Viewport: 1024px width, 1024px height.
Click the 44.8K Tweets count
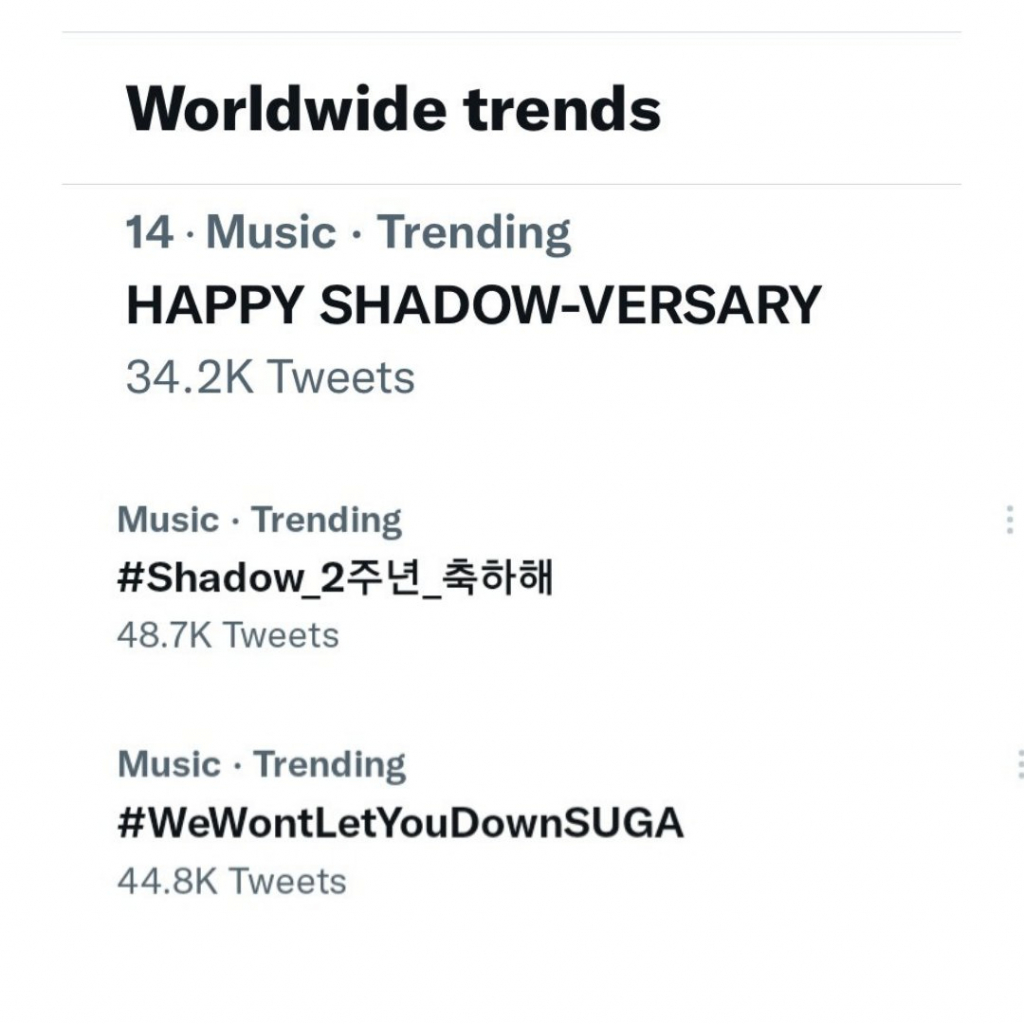[232, 881]
